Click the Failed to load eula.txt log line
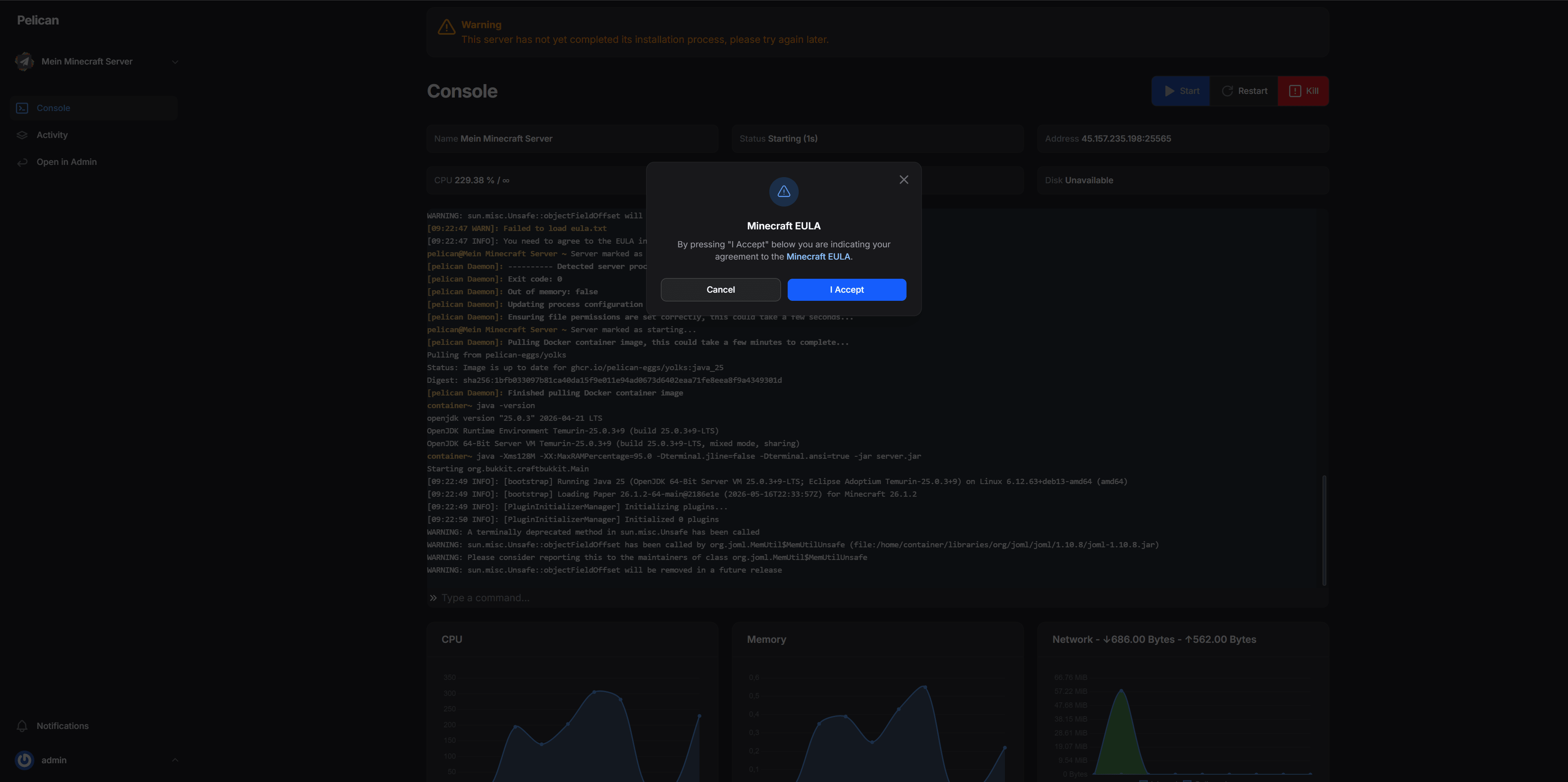Image resolution: width=1568 pixels, height=782 pixels. click(517, 228)
